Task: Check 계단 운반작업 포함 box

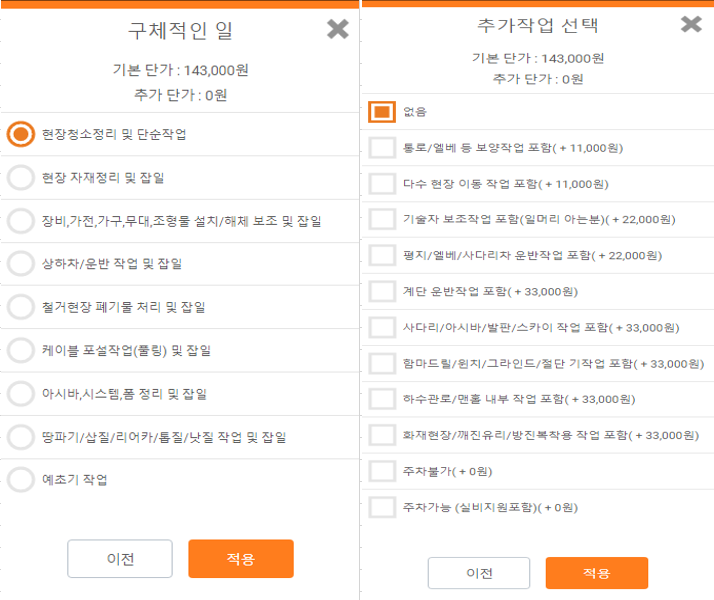Action: (382, 291)
